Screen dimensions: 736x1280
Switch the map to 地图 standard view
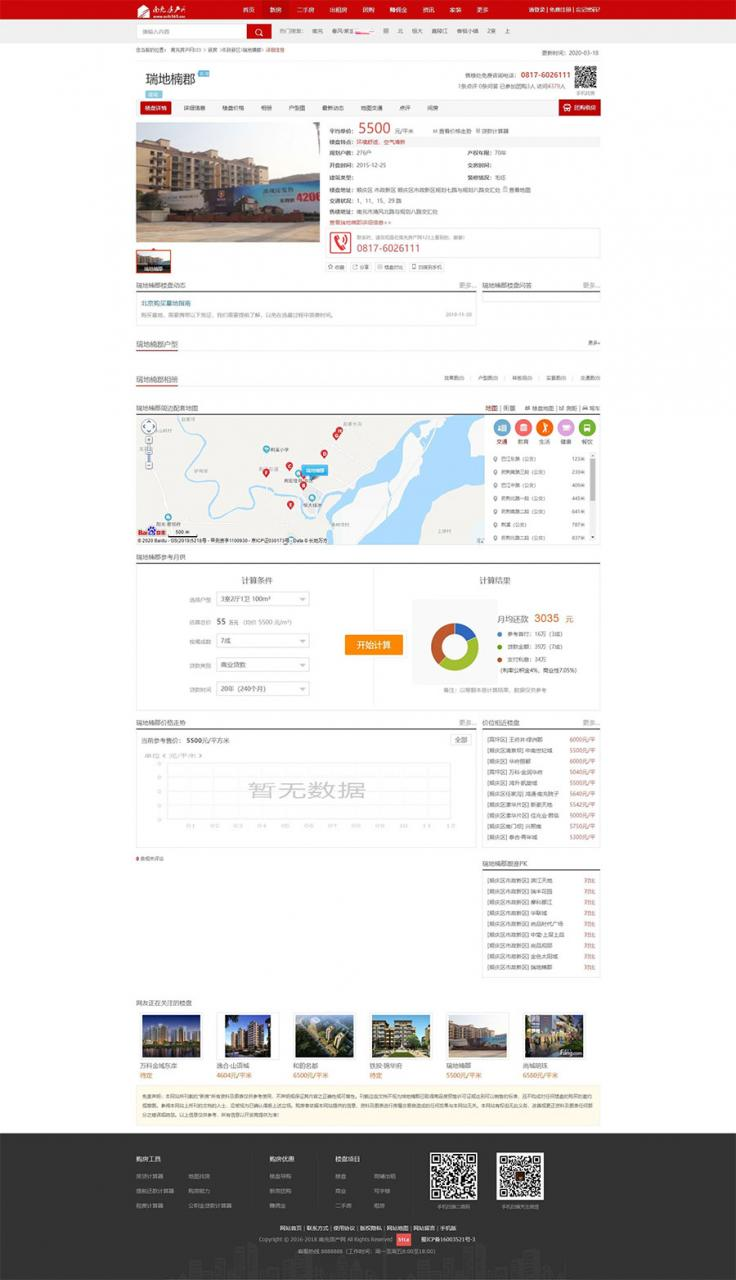[491, 408]
